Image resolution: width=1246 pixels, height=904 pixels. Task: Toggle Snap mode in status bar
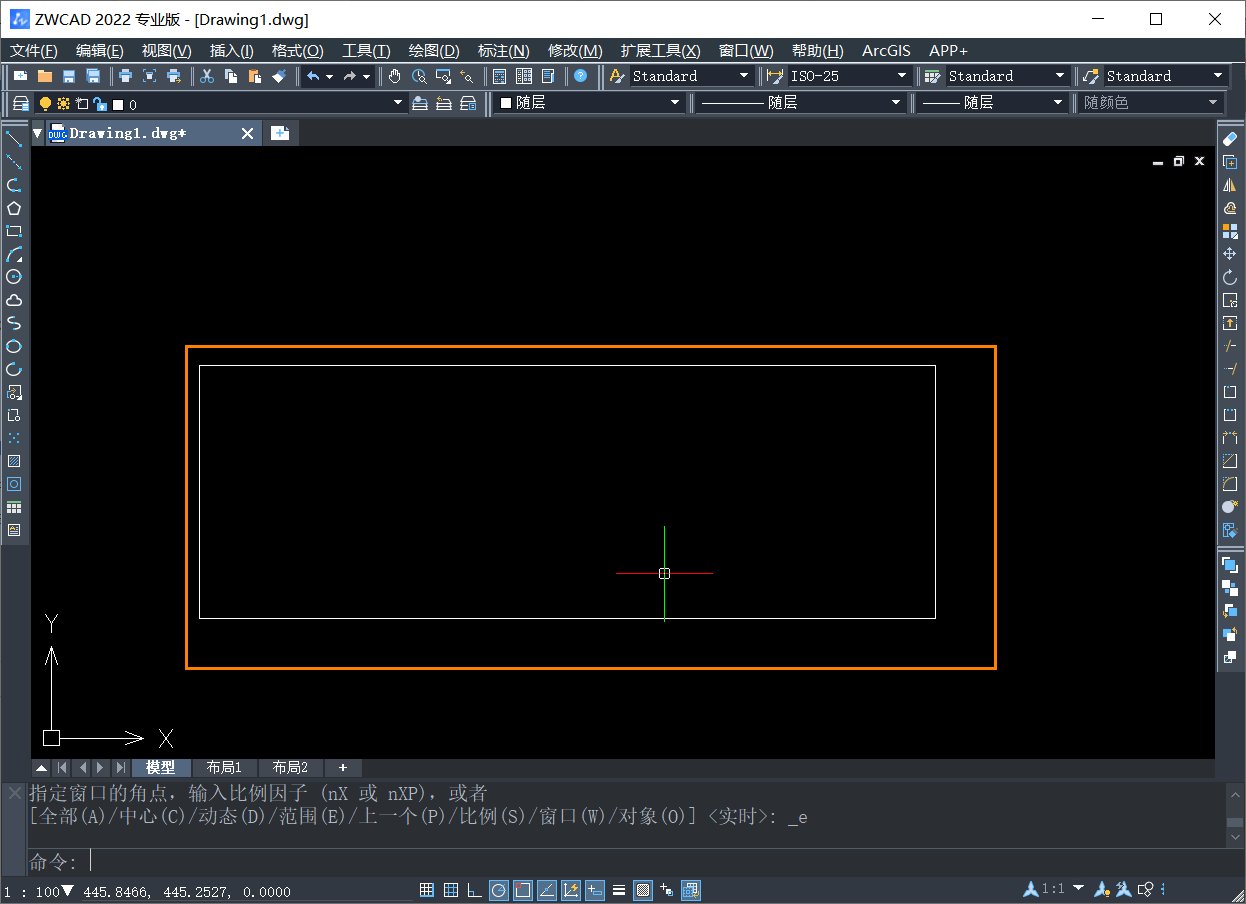pos(427,890)
